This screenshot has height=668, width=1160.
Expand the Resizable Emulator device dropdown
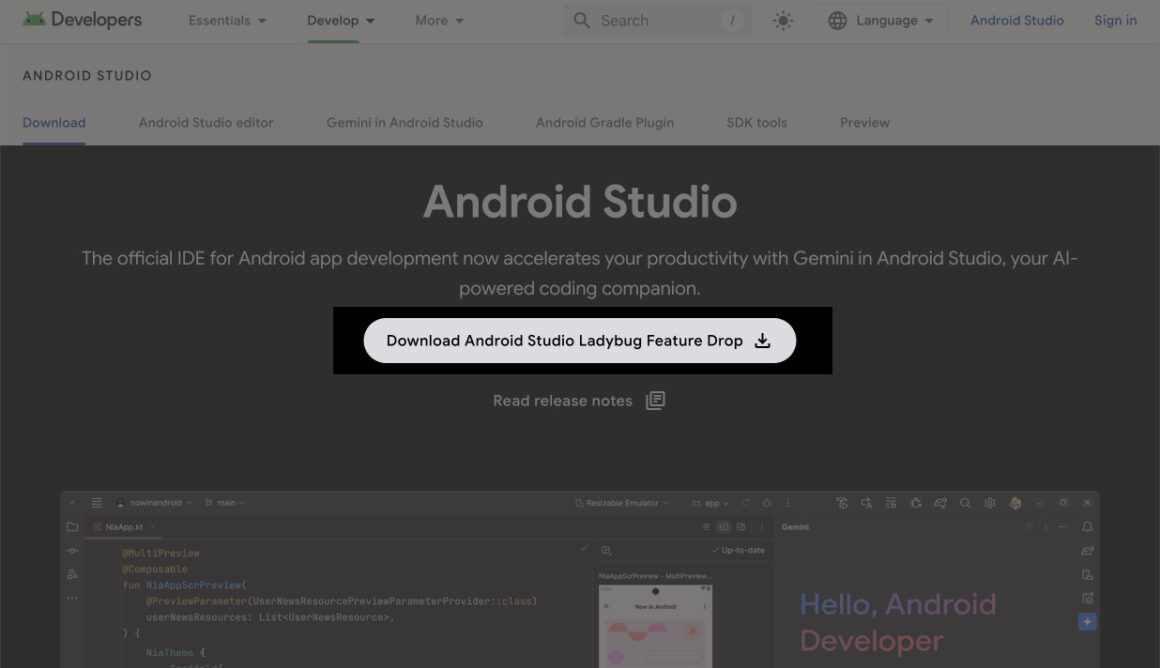[621, 502]
